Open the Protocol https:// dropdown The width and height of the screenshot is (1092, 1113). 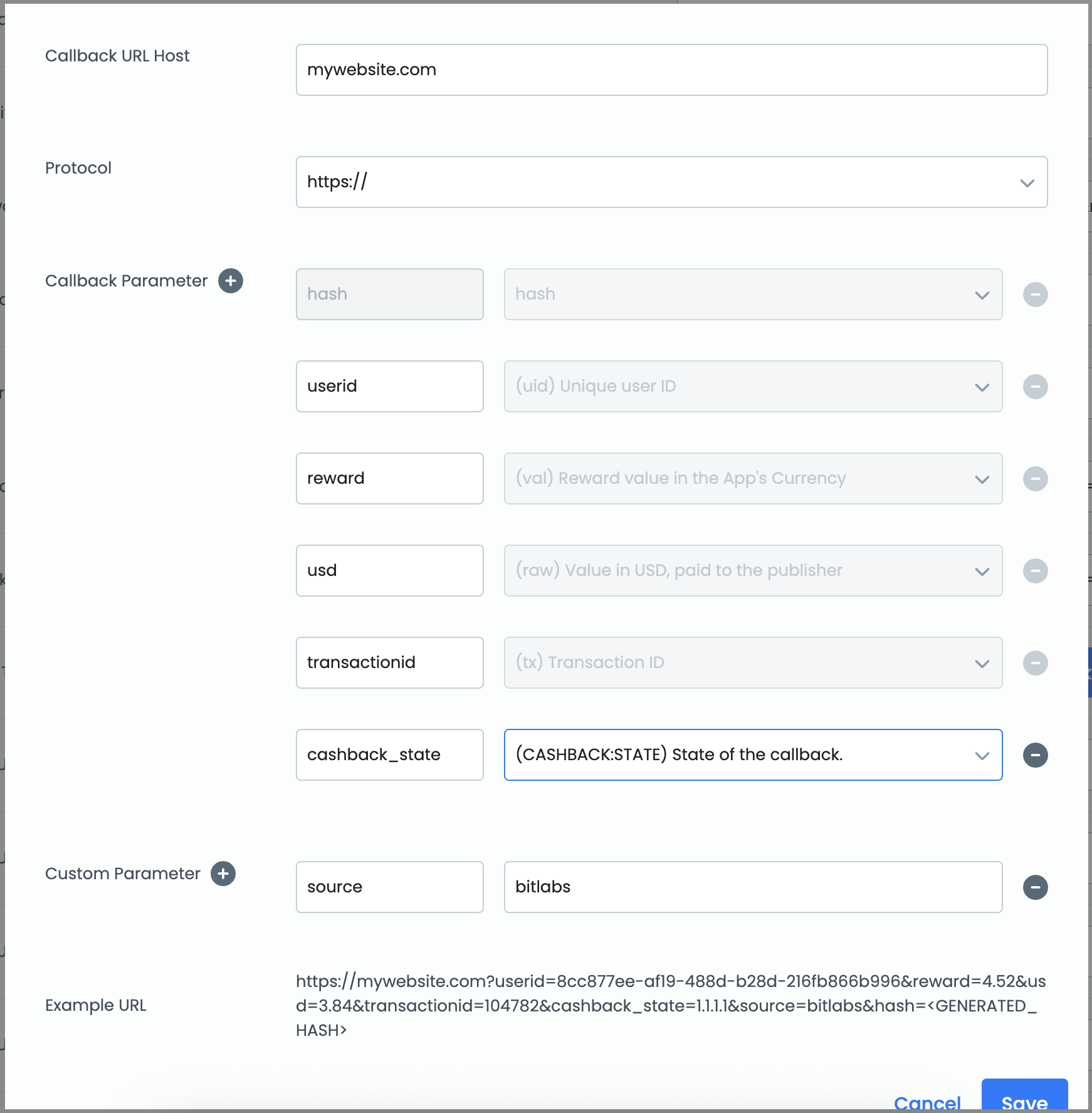click(671, 182)
